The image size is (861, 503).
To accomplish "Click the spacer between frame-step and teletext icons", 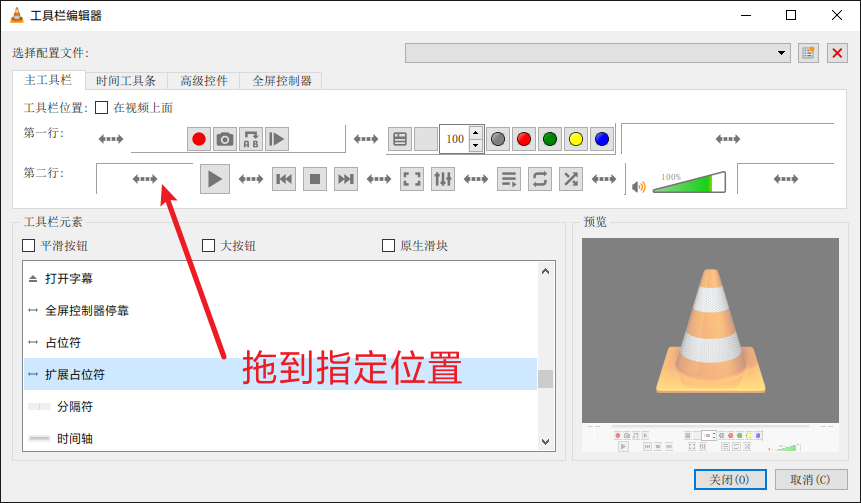I will (366, 139).
